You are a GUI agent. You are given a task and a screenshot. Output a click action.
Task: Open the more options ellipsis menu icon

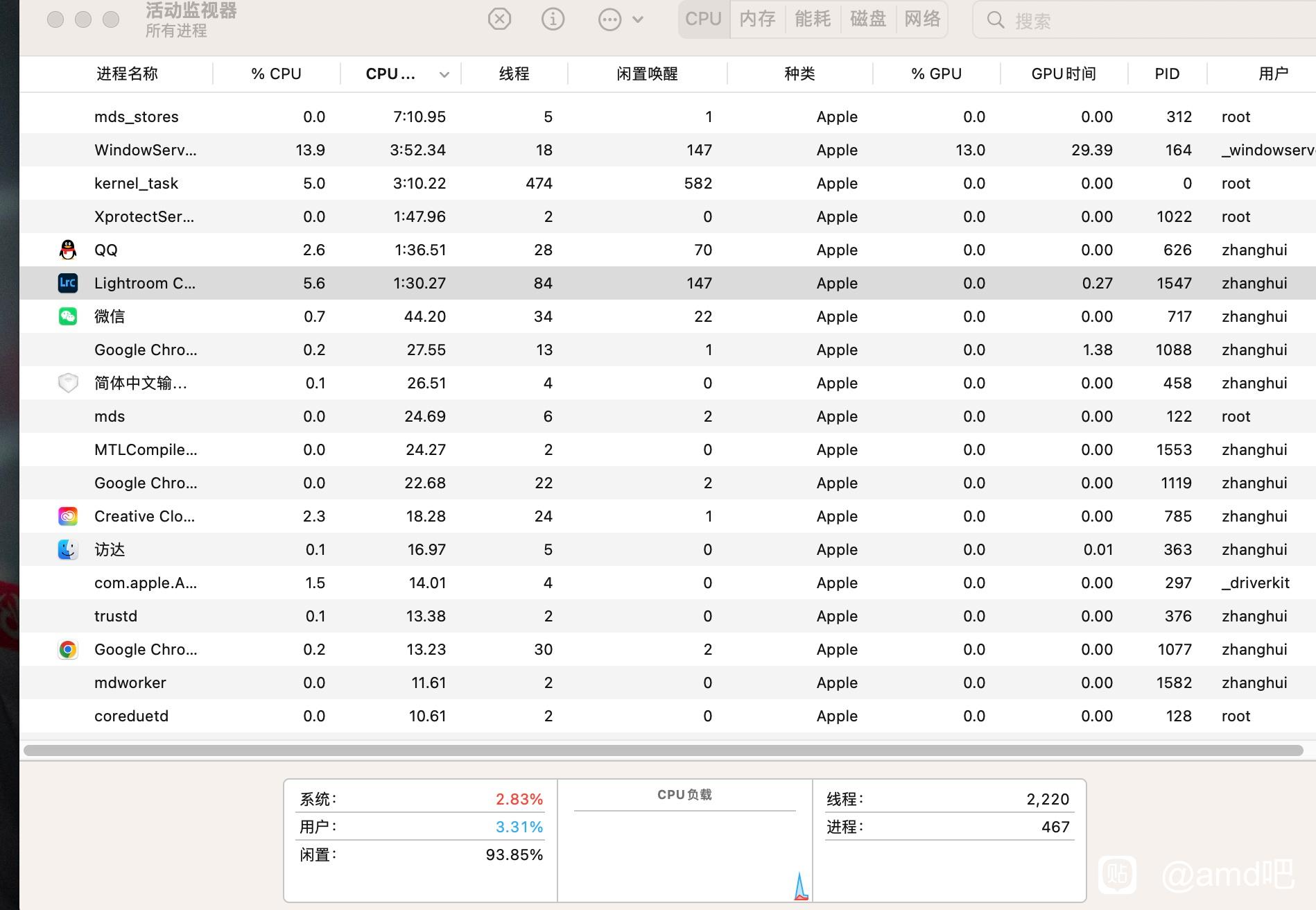(x=609, y=19)
